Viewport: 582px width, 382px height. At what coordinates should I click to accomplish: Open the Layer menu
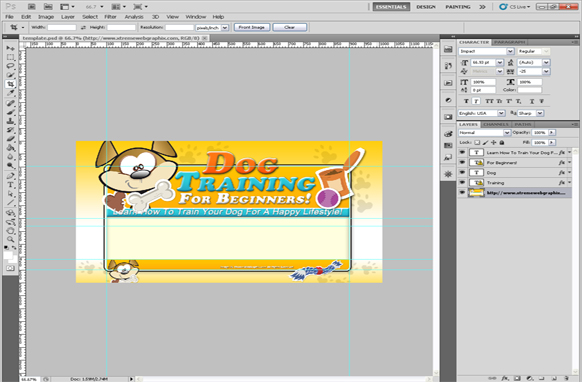68,17
